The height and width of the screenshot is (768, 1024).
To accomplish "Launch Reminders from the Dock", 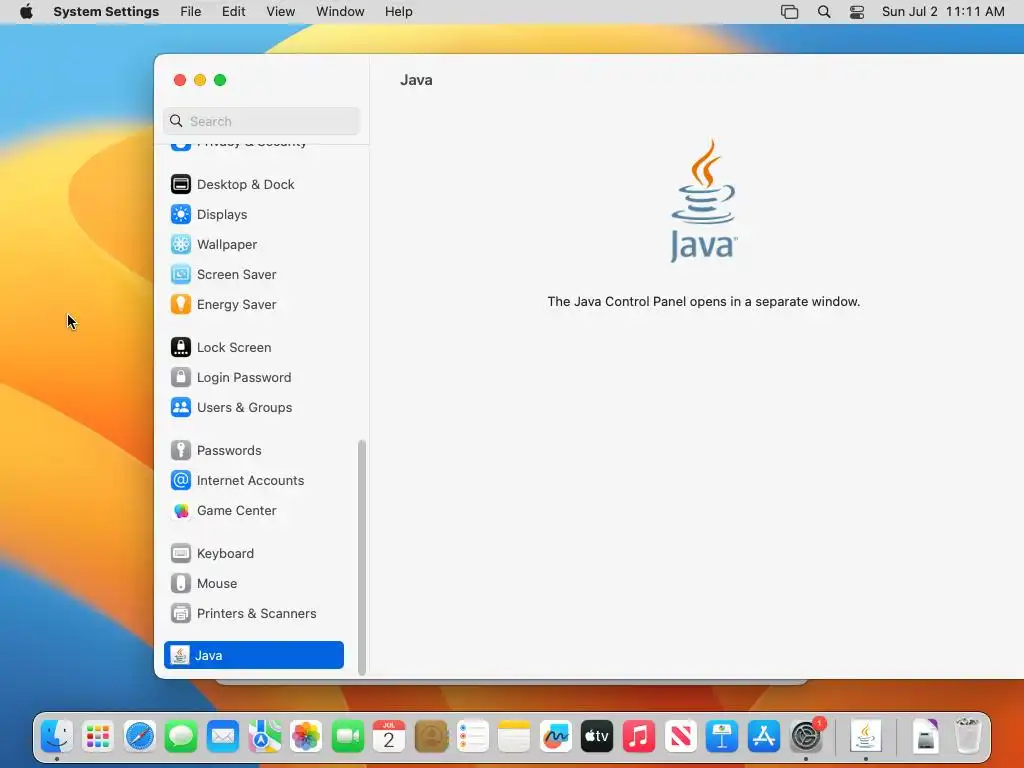I will click(472, 737).
